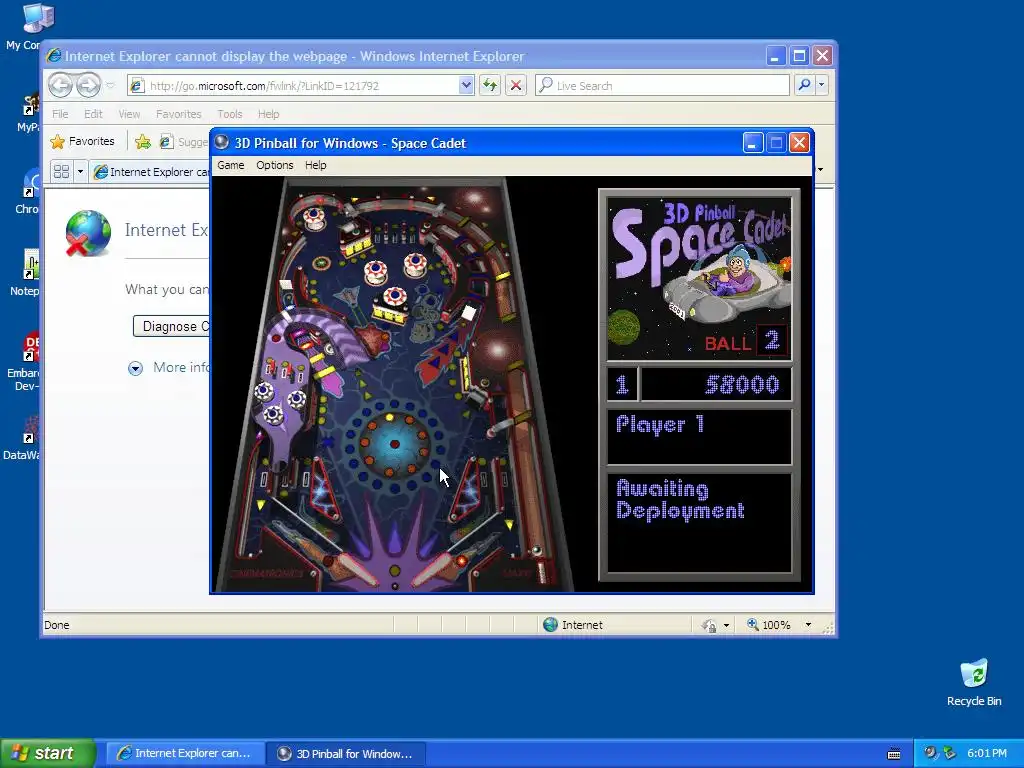The width and height of the screenshot is (1024, 768).
Task: Open the Help menu in Internet Explorer
Action: pyautogui.click(x=268, y=114)
